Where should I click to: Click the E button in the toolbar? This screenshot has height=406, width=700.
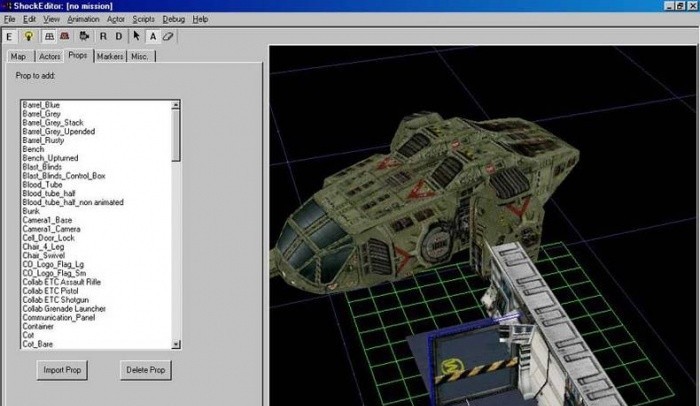pyautogui.click(x=11, y=36)
